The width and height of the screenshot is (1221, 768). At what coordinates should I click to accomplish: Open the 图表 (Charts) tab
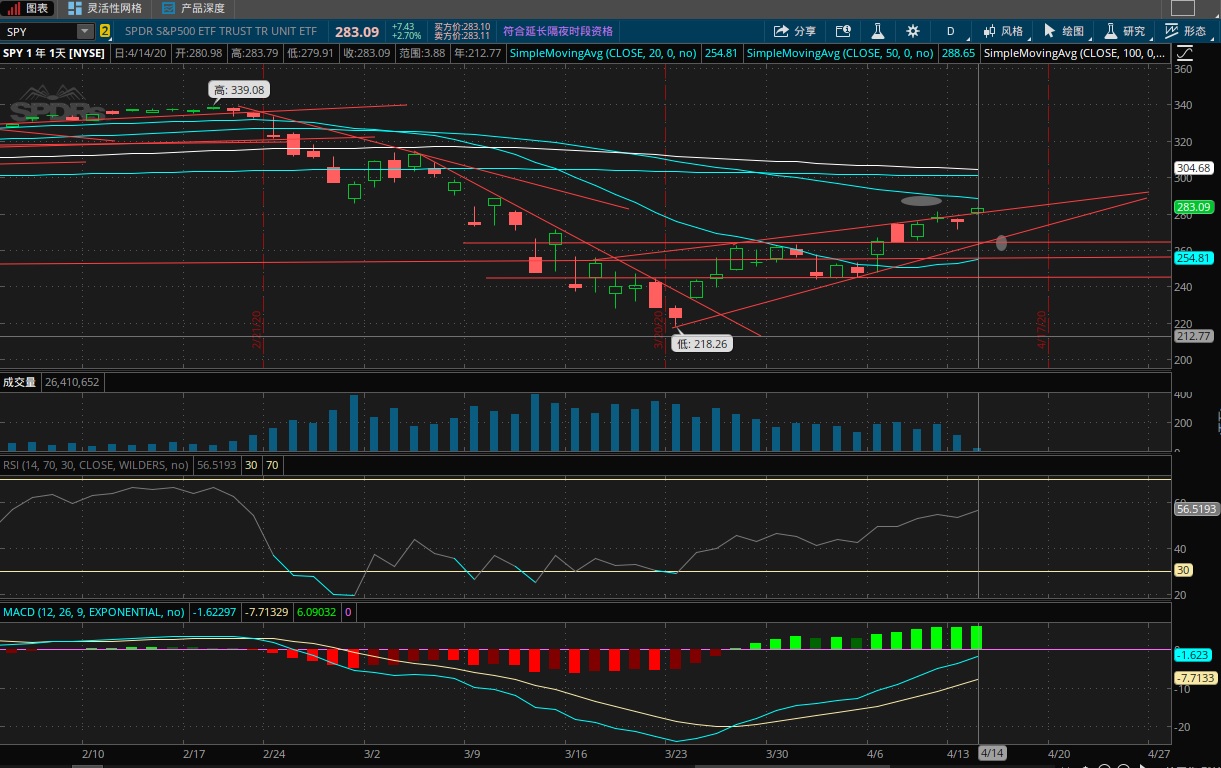[x=29, y=8]
